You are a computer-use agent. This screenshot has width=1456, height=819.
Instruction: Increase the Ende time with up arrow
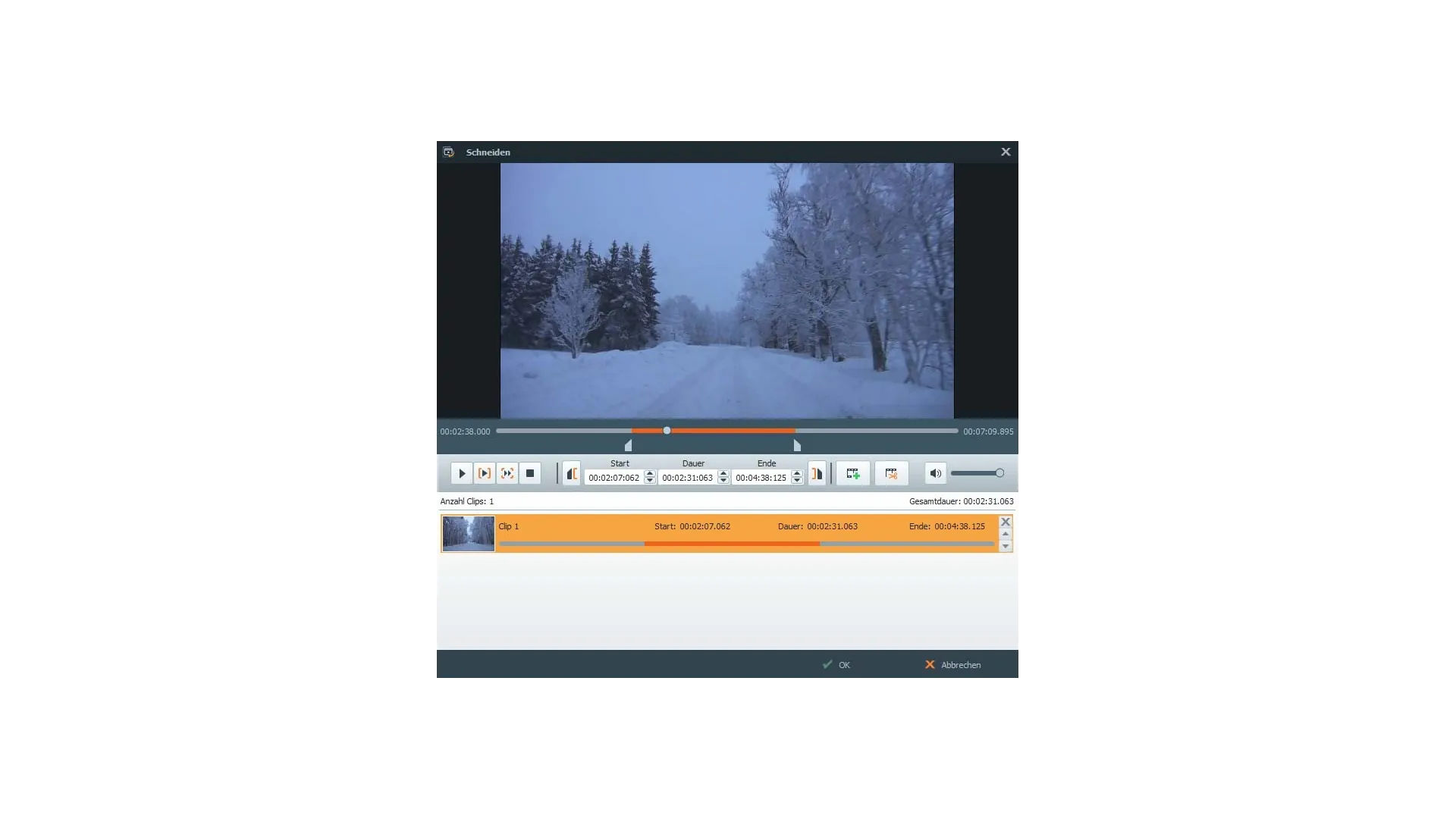point(797,474)
